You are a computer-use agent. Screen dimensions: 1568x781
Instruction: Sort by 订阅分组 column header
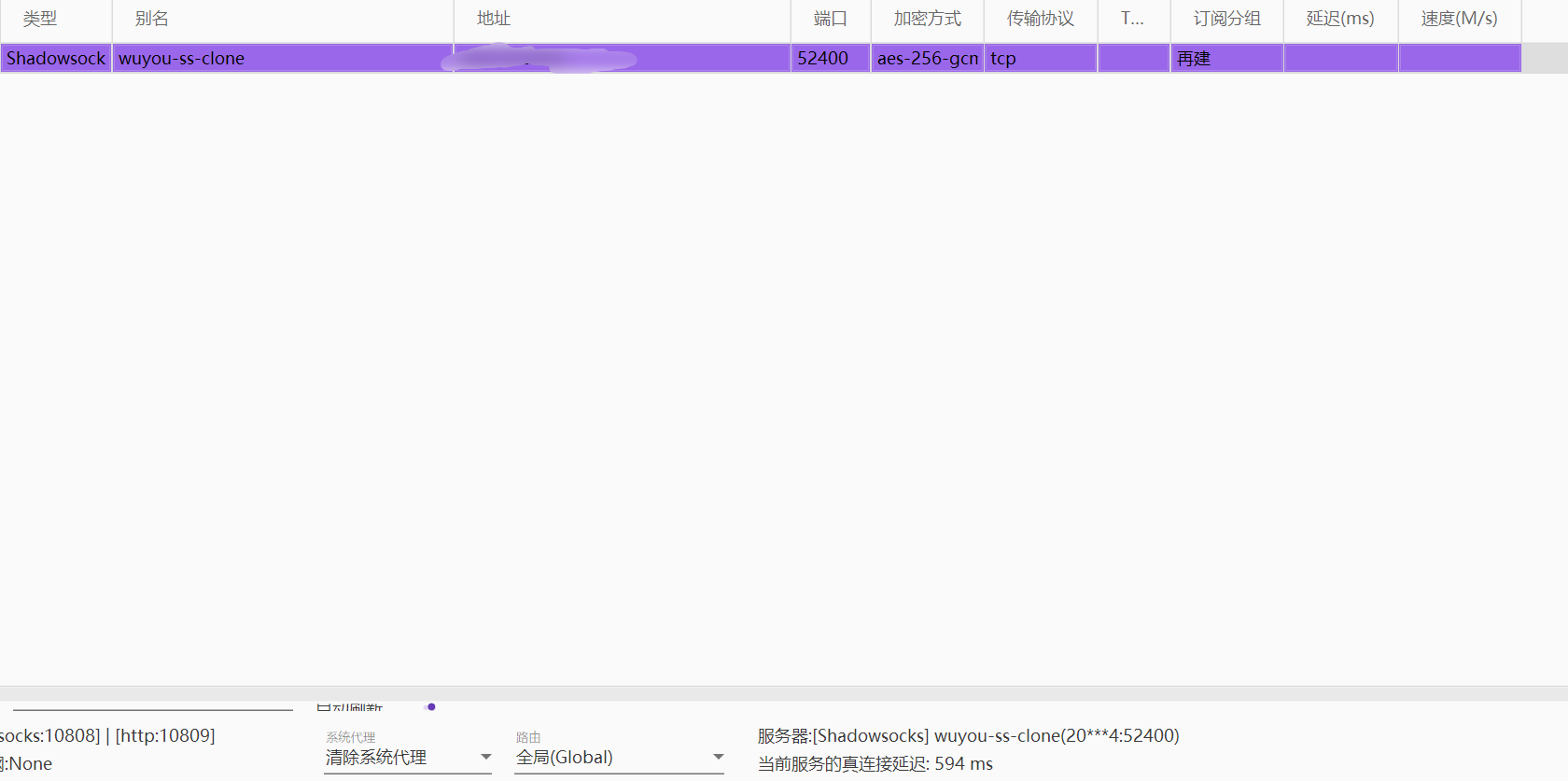pos(1226,19)
